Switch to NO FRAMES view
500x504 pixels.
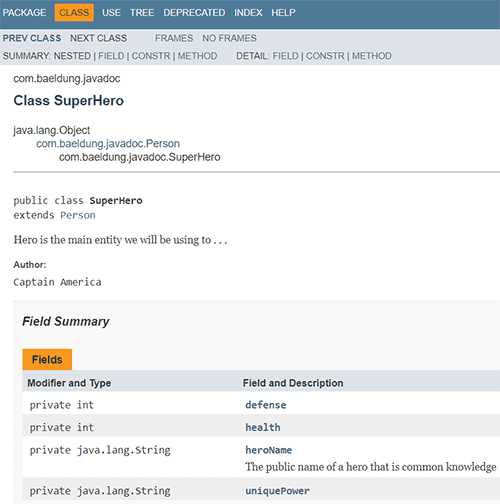tap(229, 38)
